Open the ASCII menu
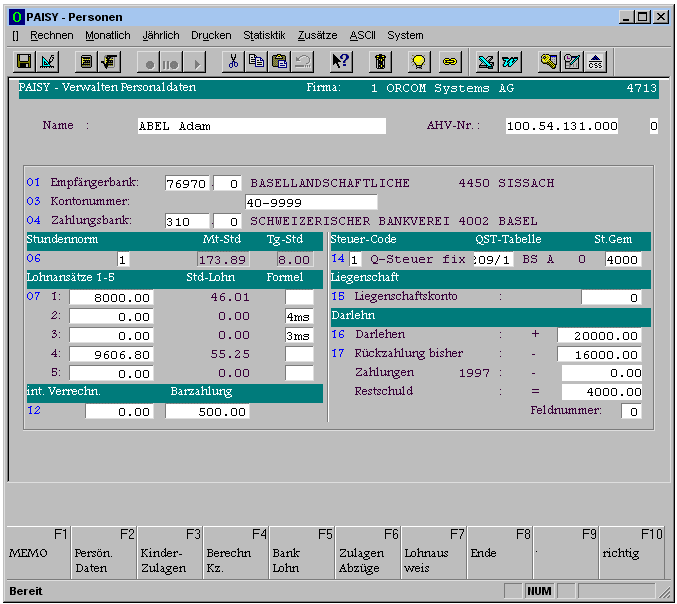Screen dimensions: 677x604 pyautogui.click(x=362, y=35)
